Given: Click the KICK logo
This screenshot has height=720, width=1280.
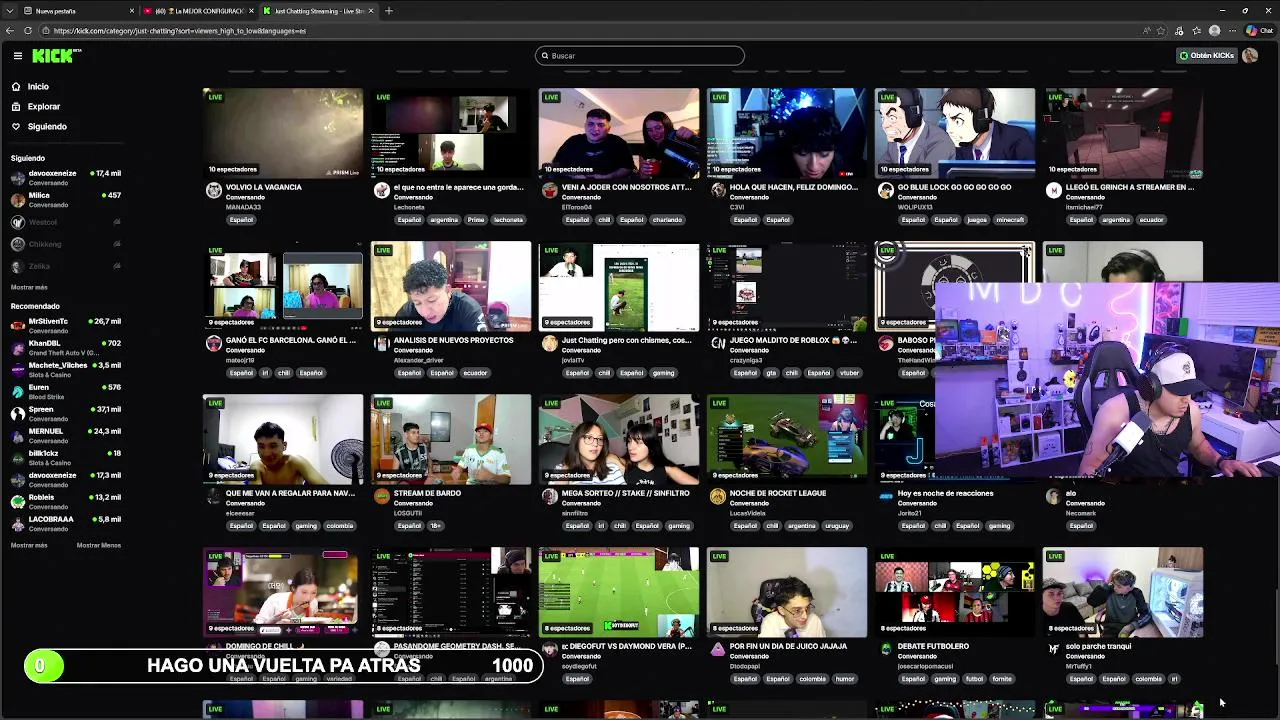Looking at the screenshot, I should (55, 56).
